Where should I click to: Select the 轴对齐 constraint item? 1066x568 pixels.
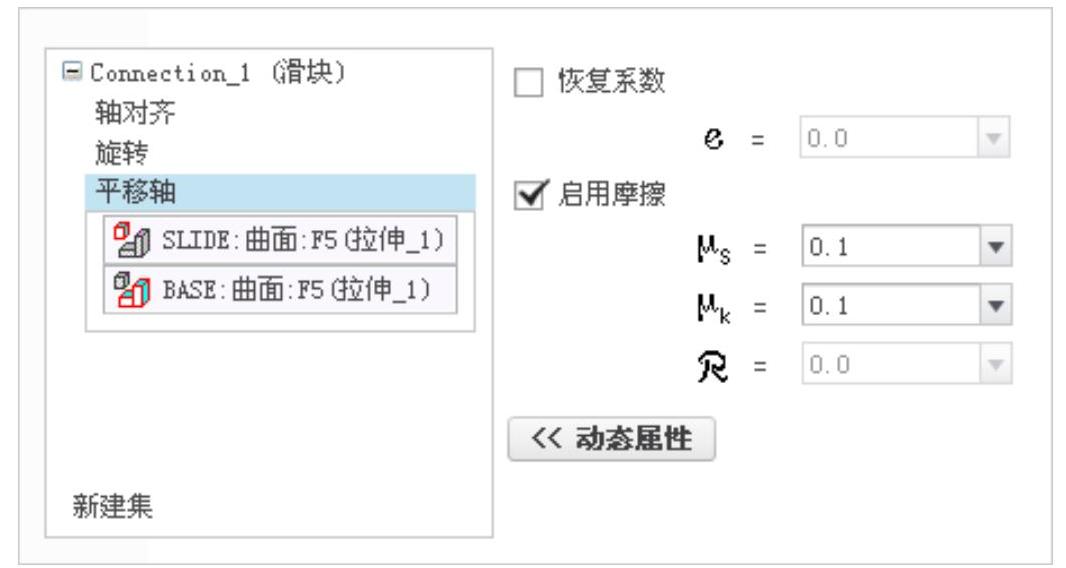135,112
